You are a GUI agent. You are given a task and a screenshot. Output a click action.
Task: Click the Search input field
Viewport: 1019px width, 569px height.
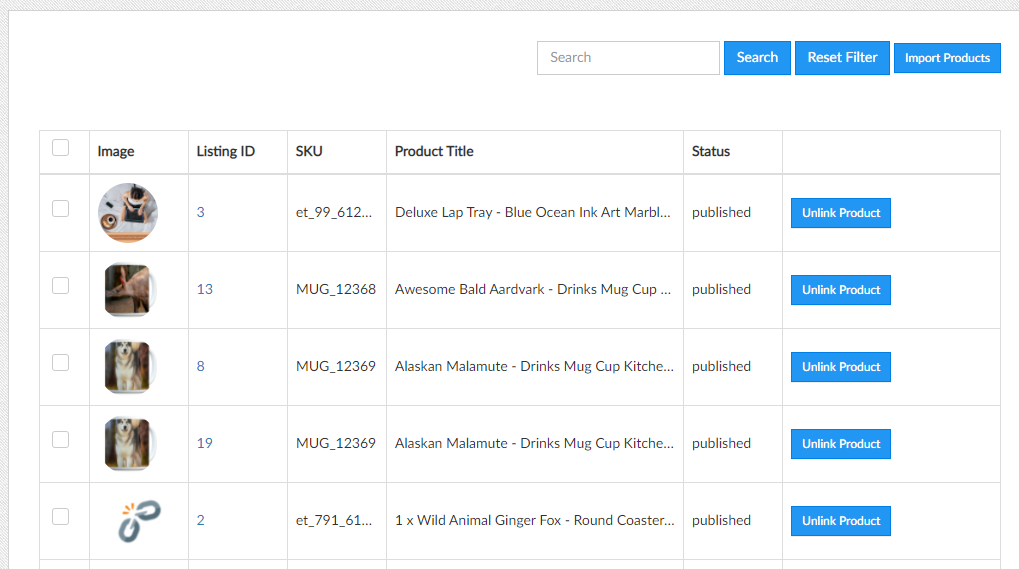(628, 58)
